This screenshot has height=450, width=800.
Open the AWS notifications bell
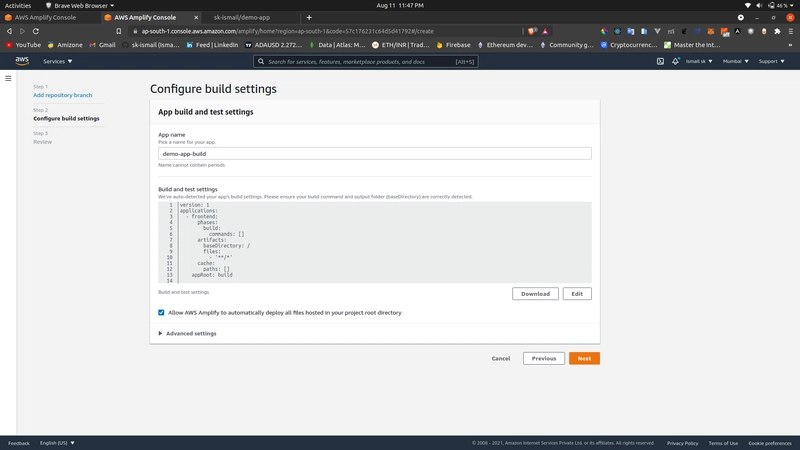[675, 61]
